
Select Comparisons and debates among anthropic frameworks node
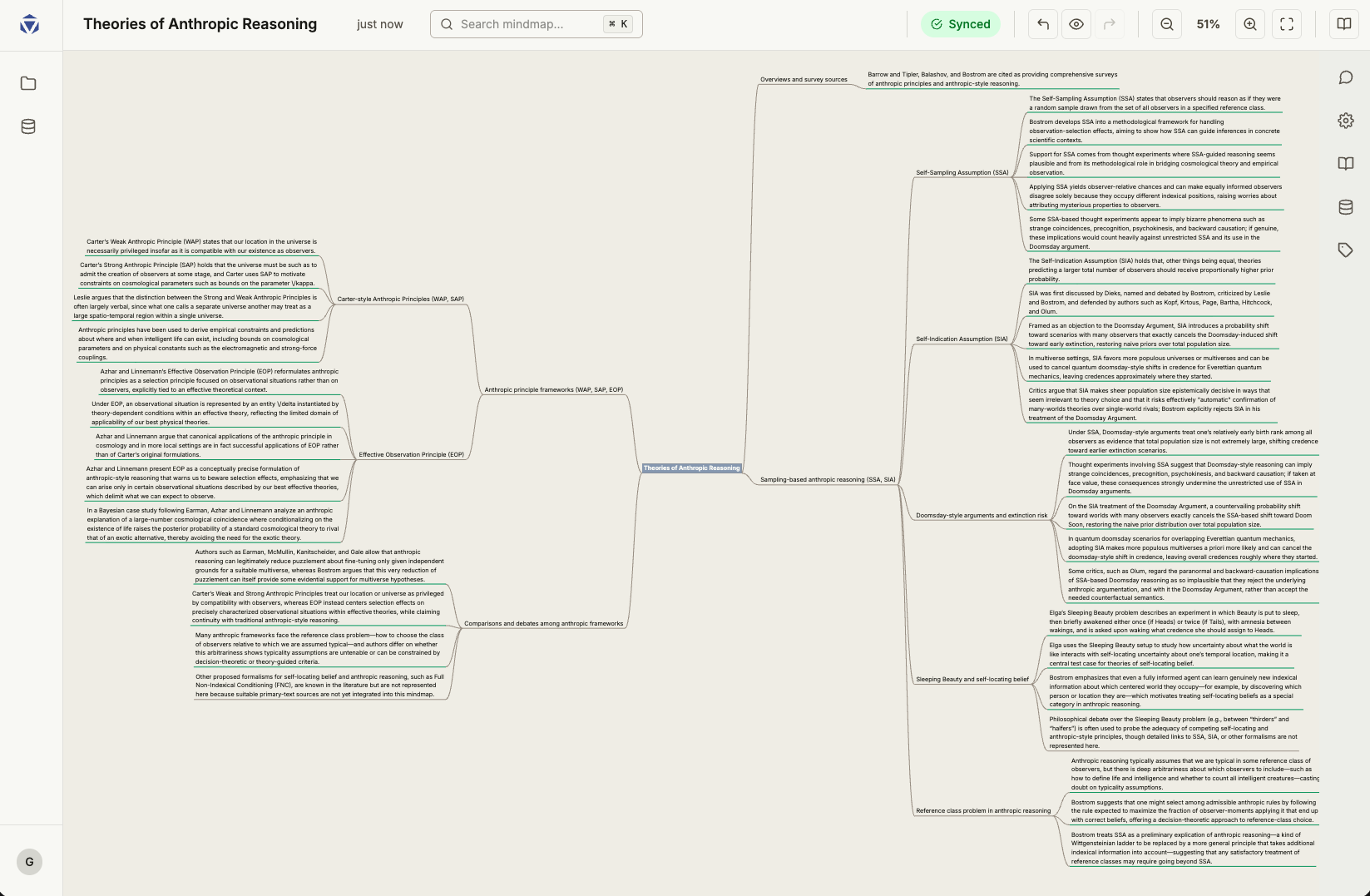[543, 624]
